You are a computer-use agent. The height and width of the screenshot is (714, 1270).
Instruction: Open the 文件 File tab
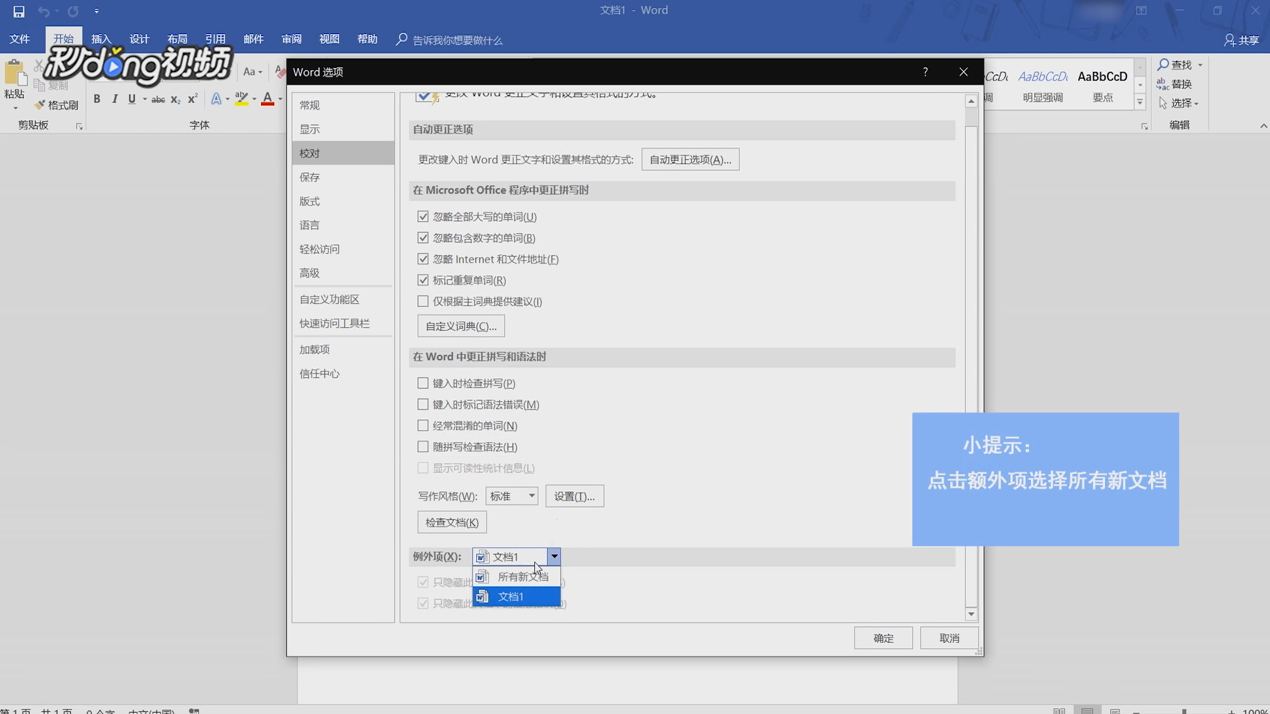coord(20,40)
